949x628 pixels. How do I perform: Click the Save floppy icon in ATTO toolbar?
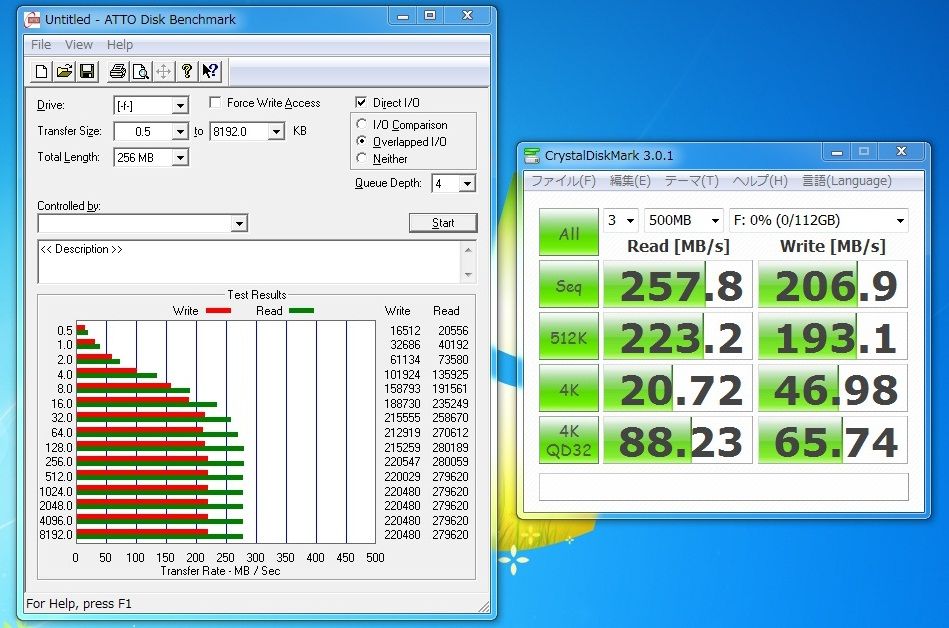click(x=87, y=71)
